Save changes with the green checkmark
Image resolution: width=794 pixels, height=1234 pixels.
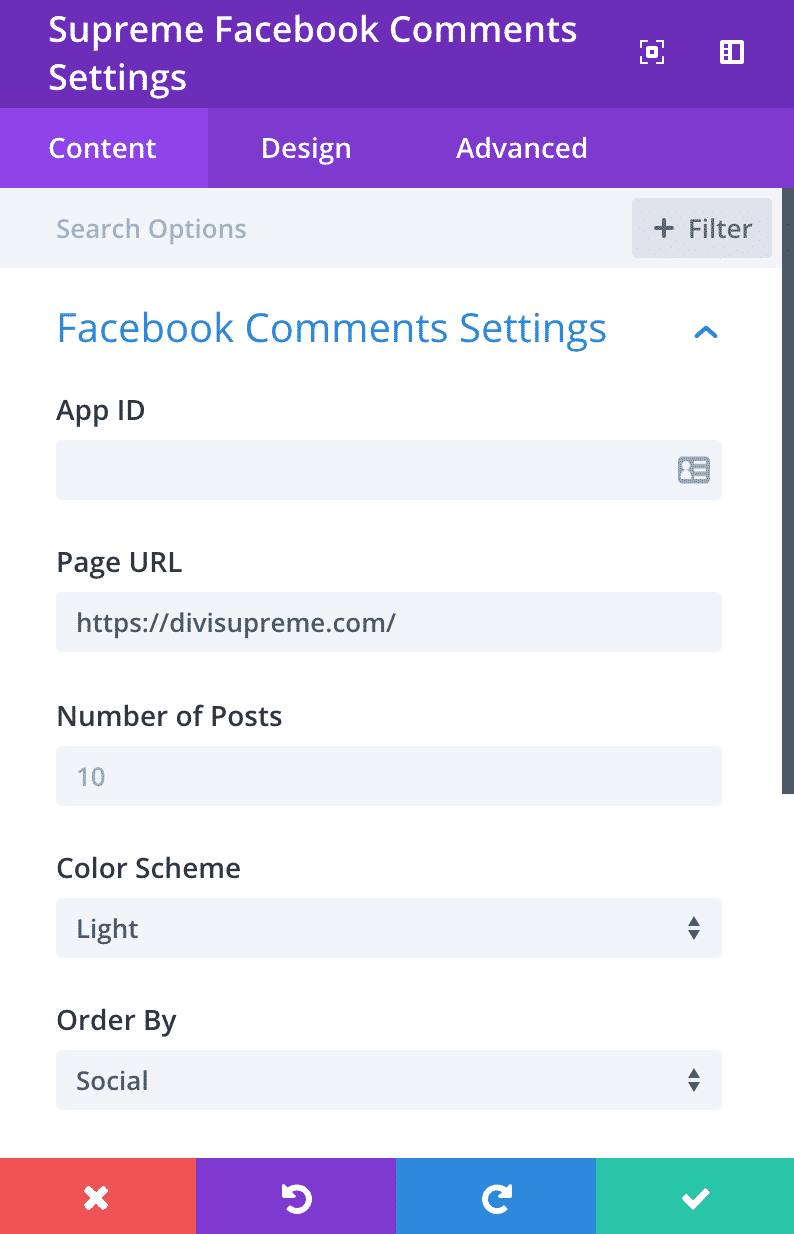695,1196
